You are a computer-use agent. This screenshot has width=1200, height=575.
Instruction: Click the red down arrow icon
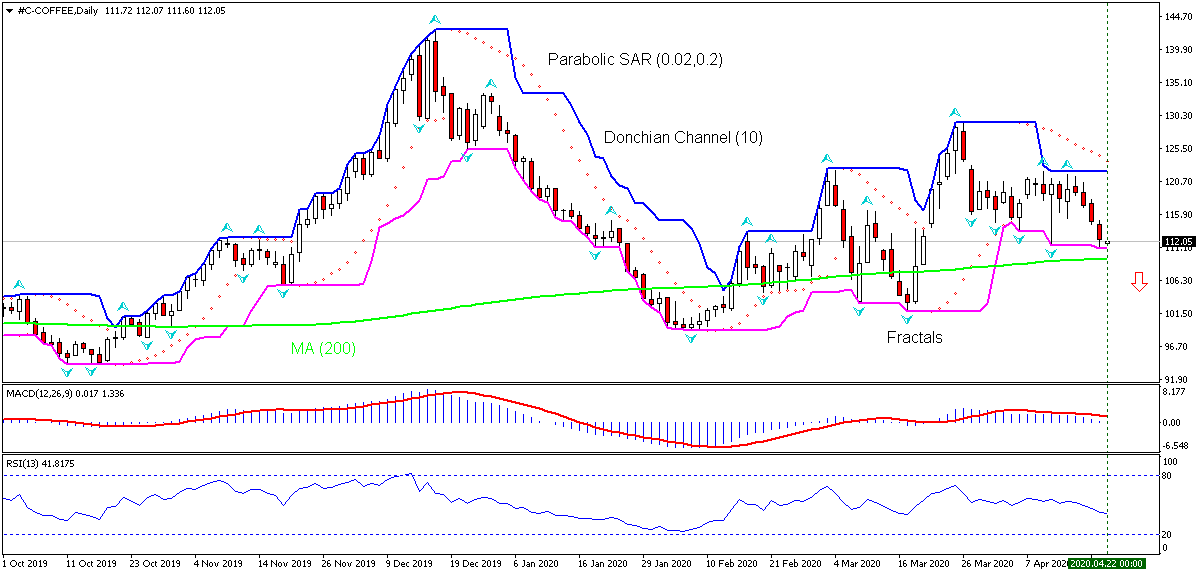point(1138,283)
